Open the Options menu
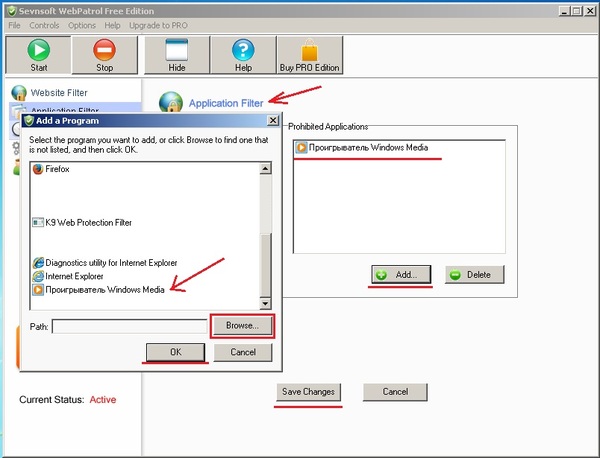Screen dimensions: 600x458 coord(82,24)
